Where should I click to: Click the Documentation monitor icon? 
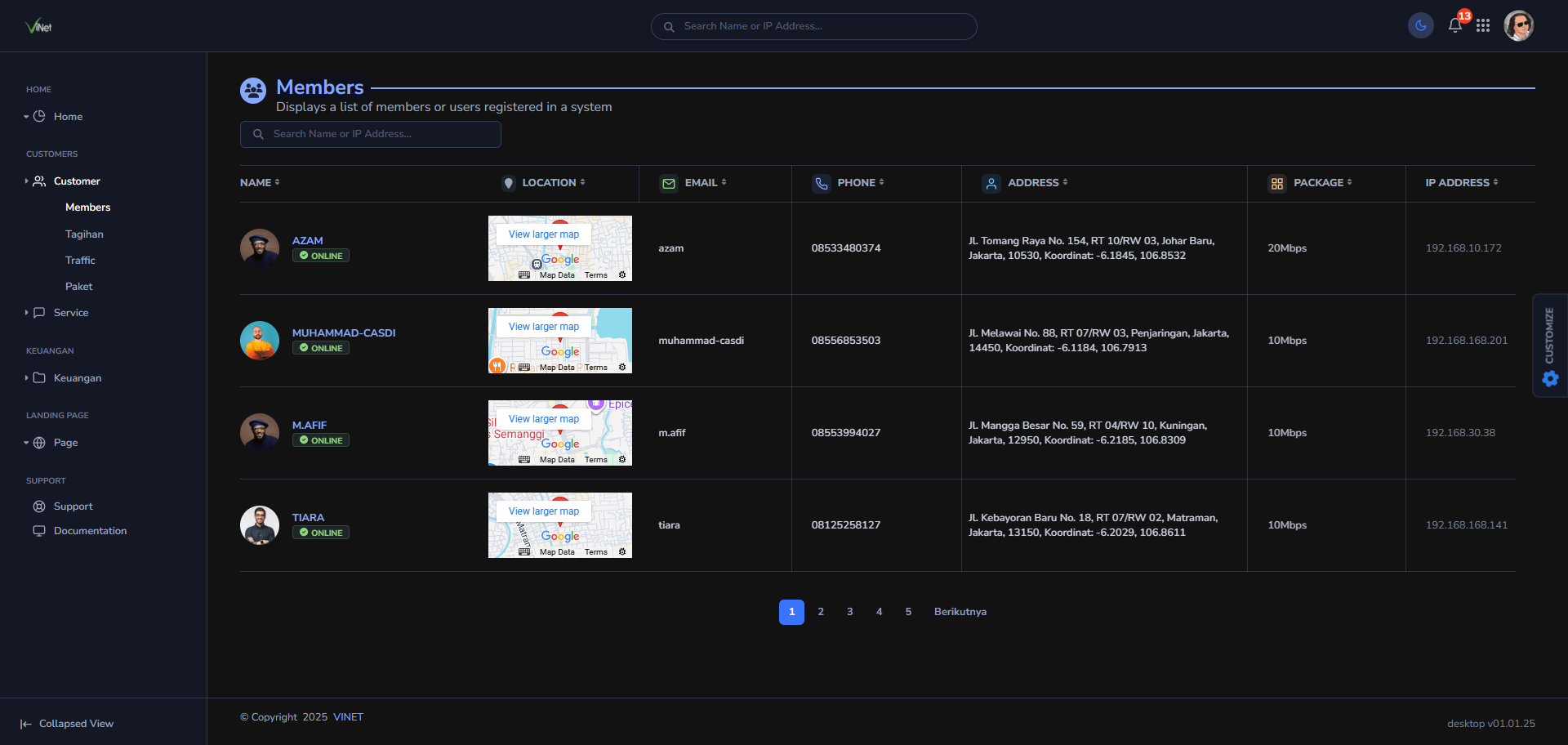(39, 531)
